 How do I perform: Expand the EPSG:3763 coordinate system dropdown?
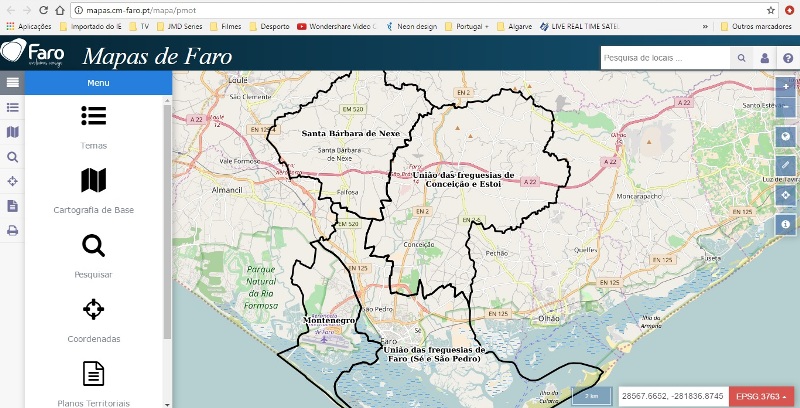coord(762,396)
